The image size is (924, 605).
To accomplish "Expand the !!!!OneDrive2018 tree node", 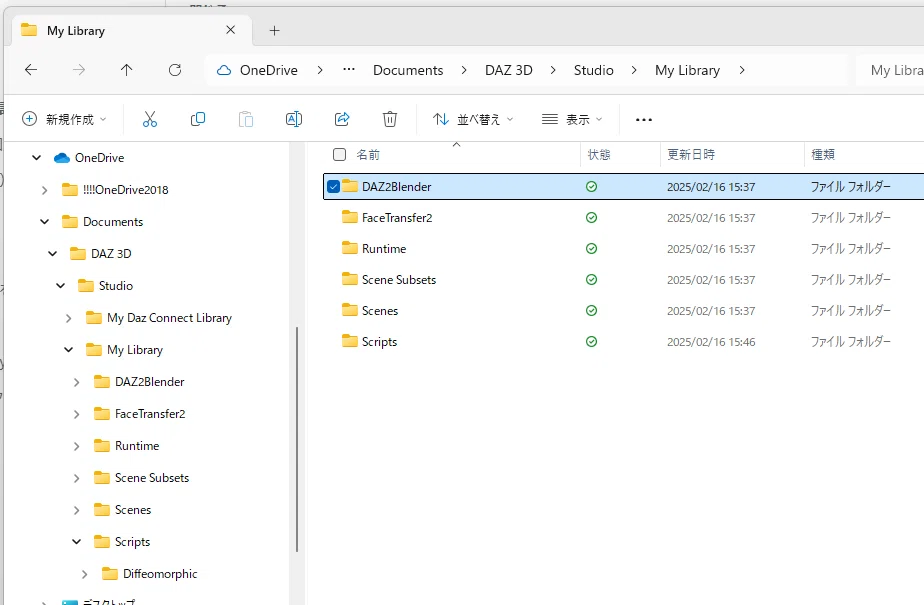I will [x=44, y=190].
